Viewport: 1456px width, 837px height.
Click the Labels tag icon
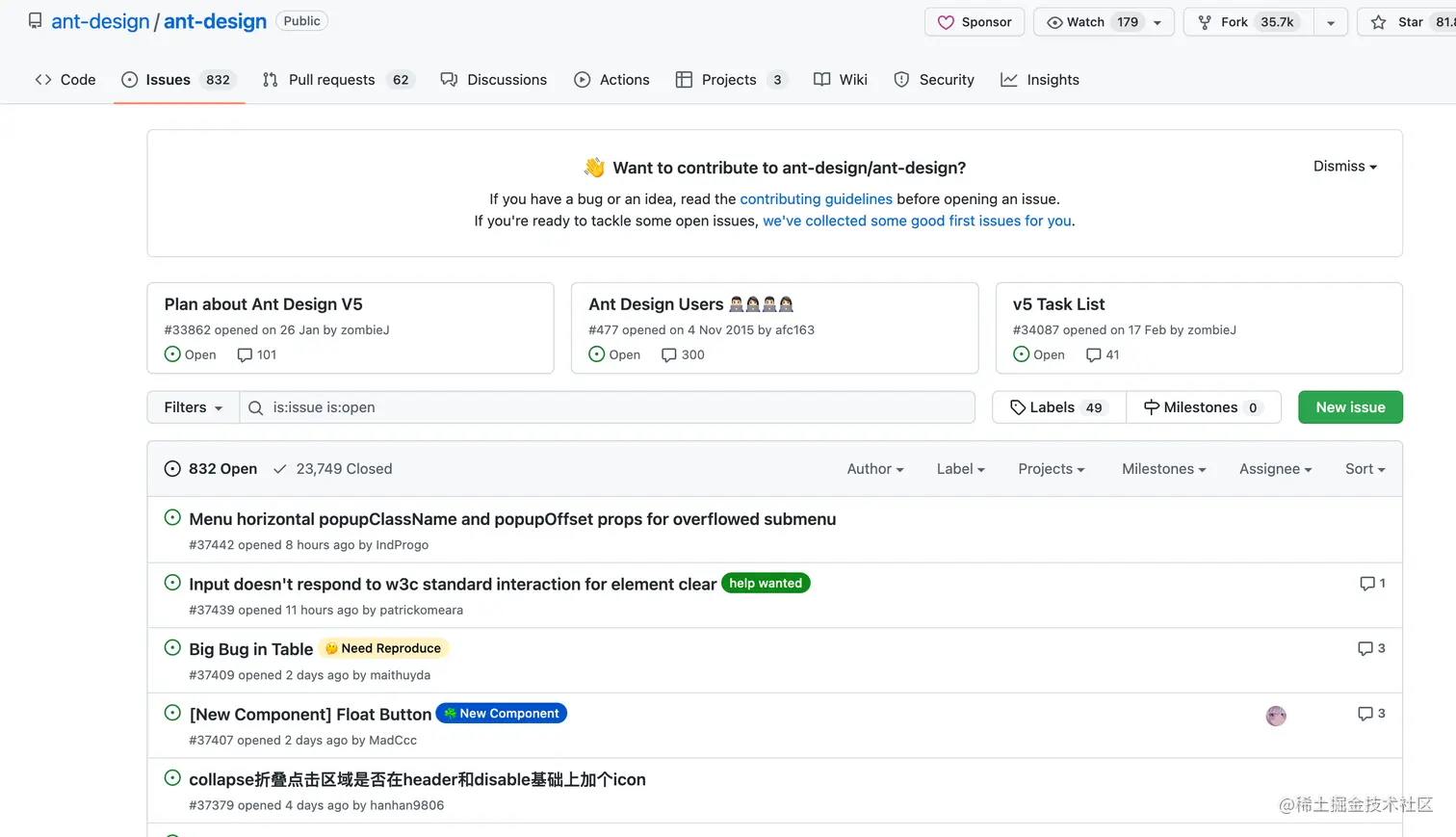pyautogui.click(x=1018, y=407)
